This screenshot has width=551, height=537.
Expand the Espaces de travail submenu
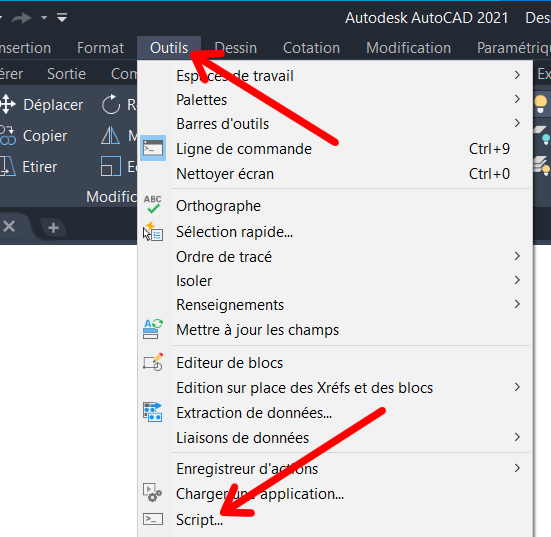tap(335, 76)
